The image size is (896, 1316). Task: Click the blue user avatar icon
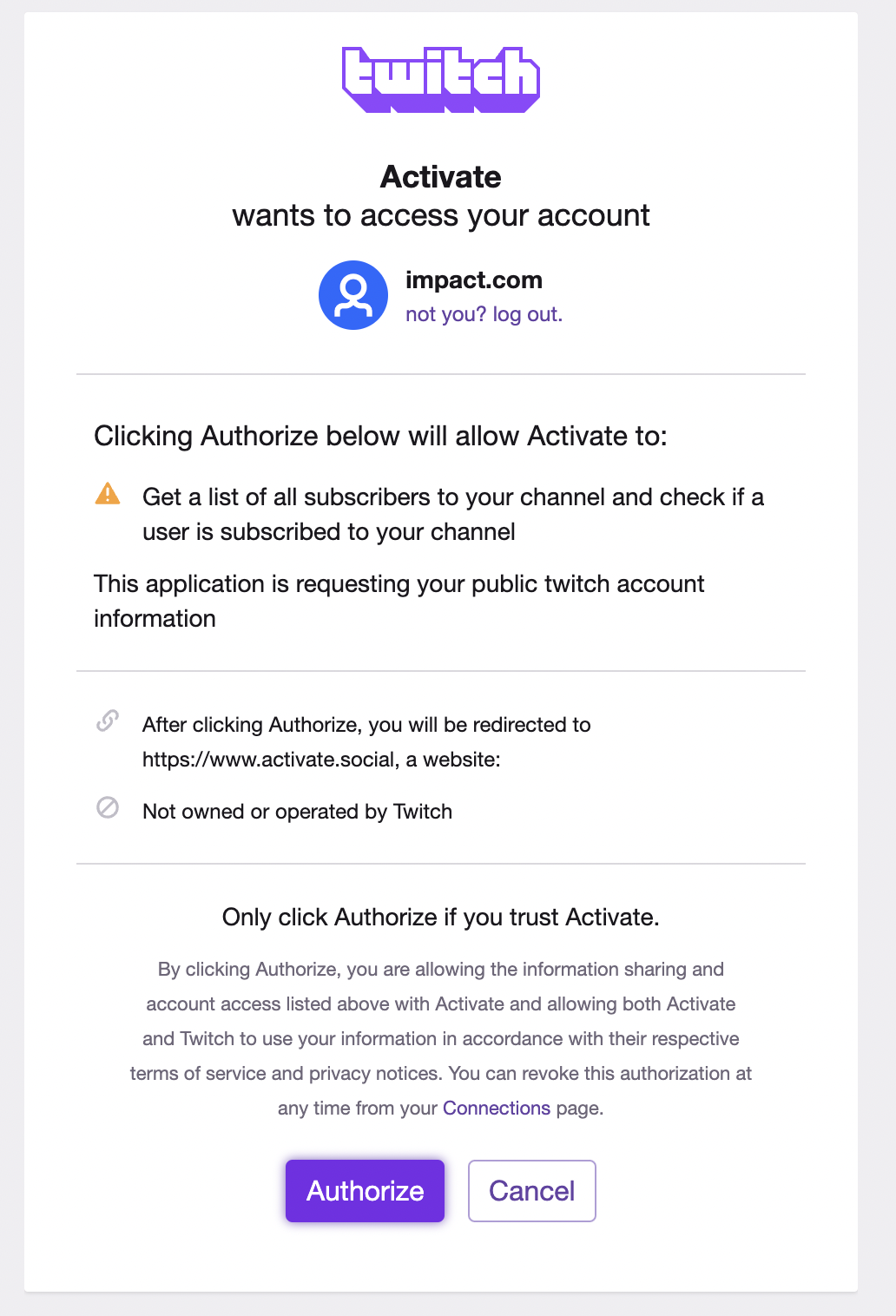point(353,295)
